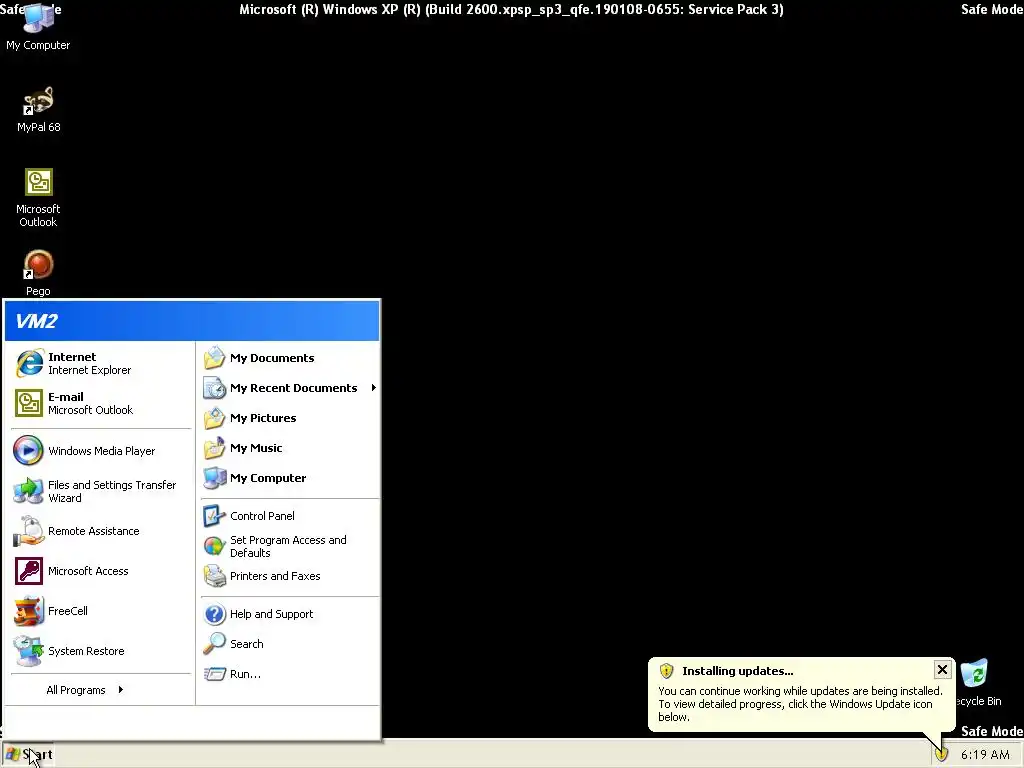Choose Control Panel text entry
This screenshot has height=768, width=1024.
[x=262, y=516]
